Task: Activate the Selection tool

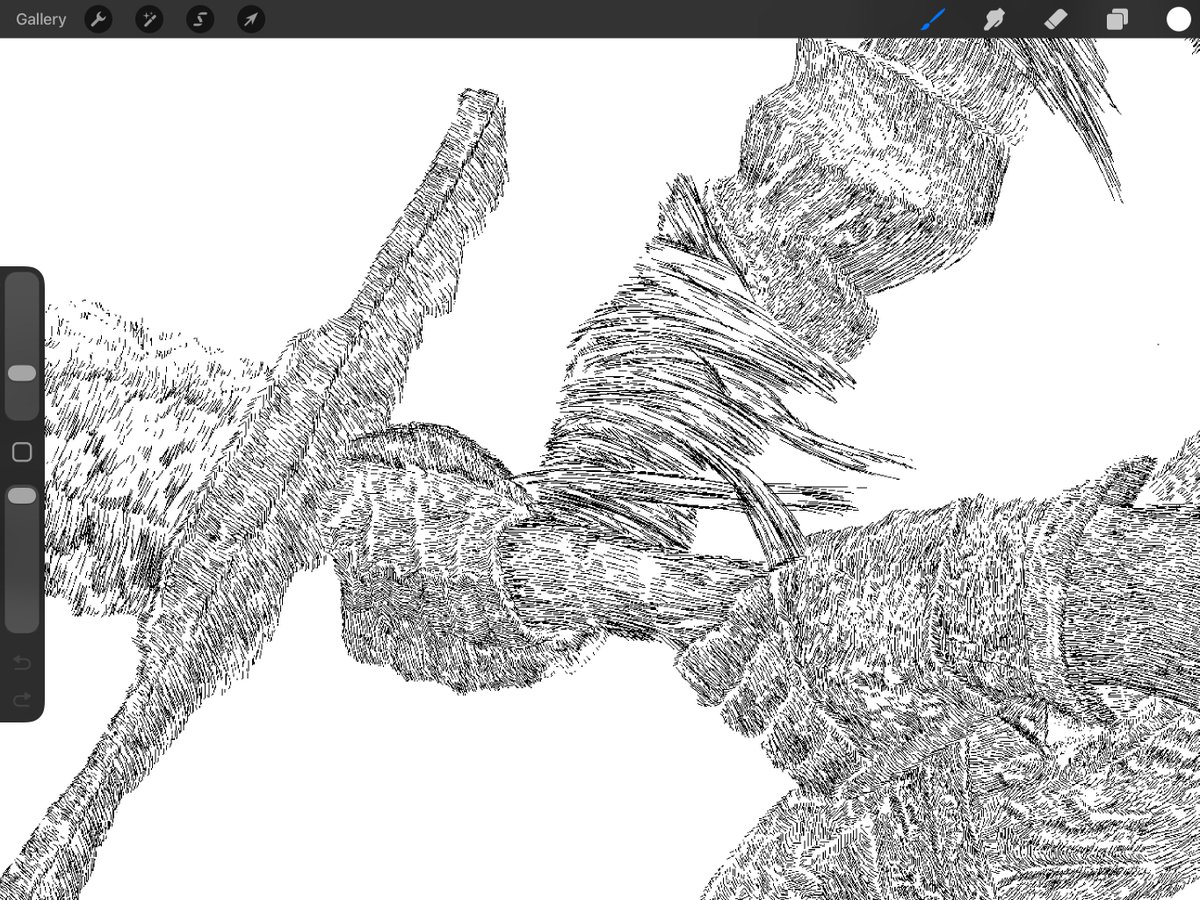Action: (x=200, y=19)
